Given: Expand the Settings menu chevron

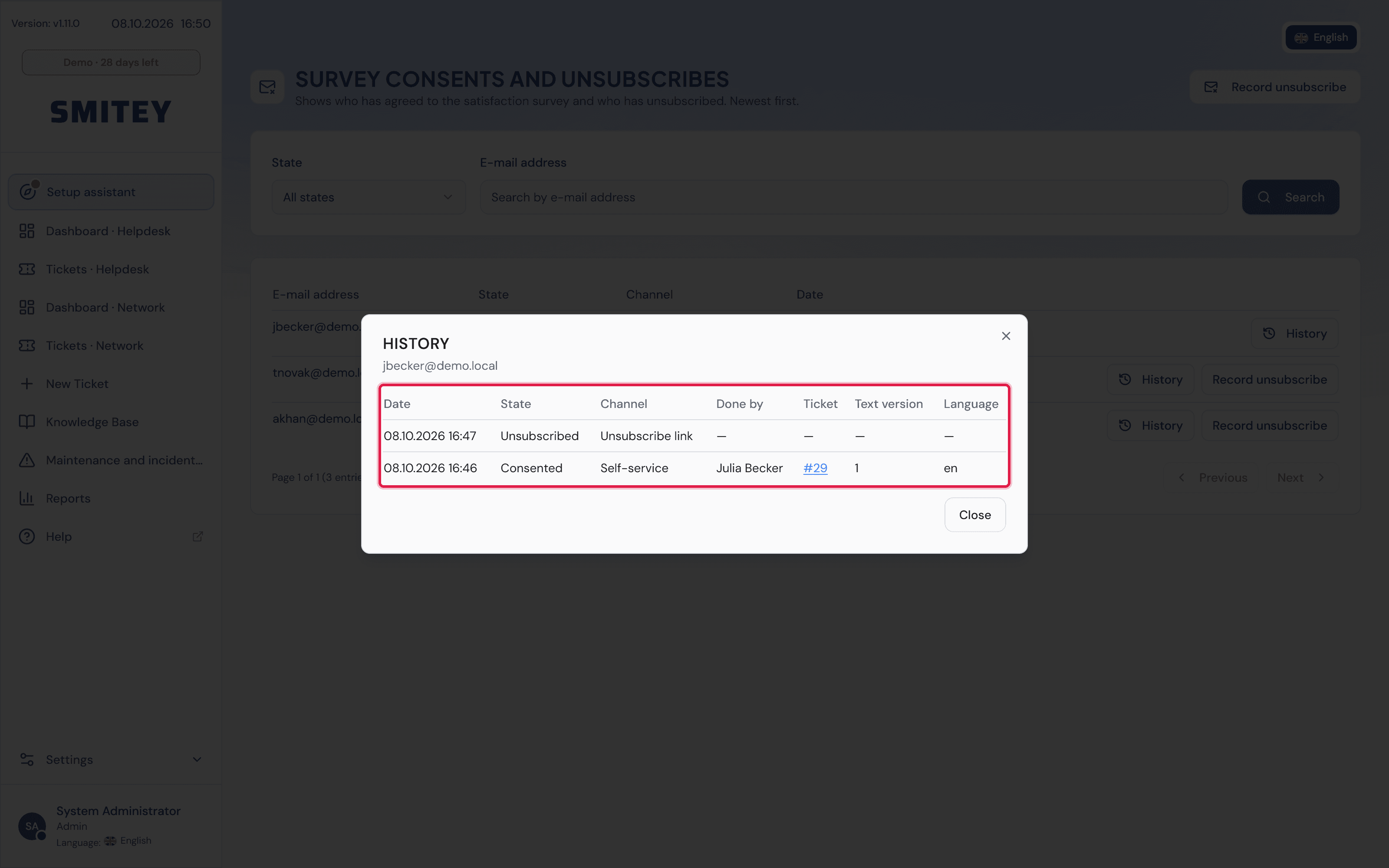Looking at the screenshot, I should click(x=197, y=759).
